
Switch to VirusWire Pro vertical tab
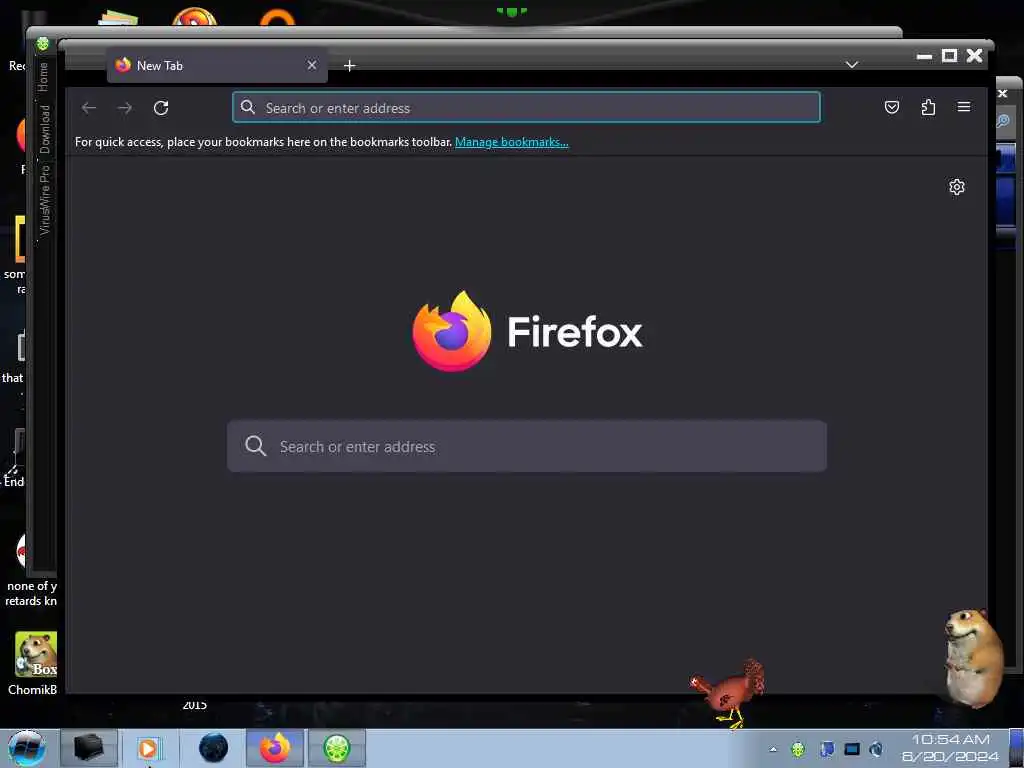tap(44, 200)
